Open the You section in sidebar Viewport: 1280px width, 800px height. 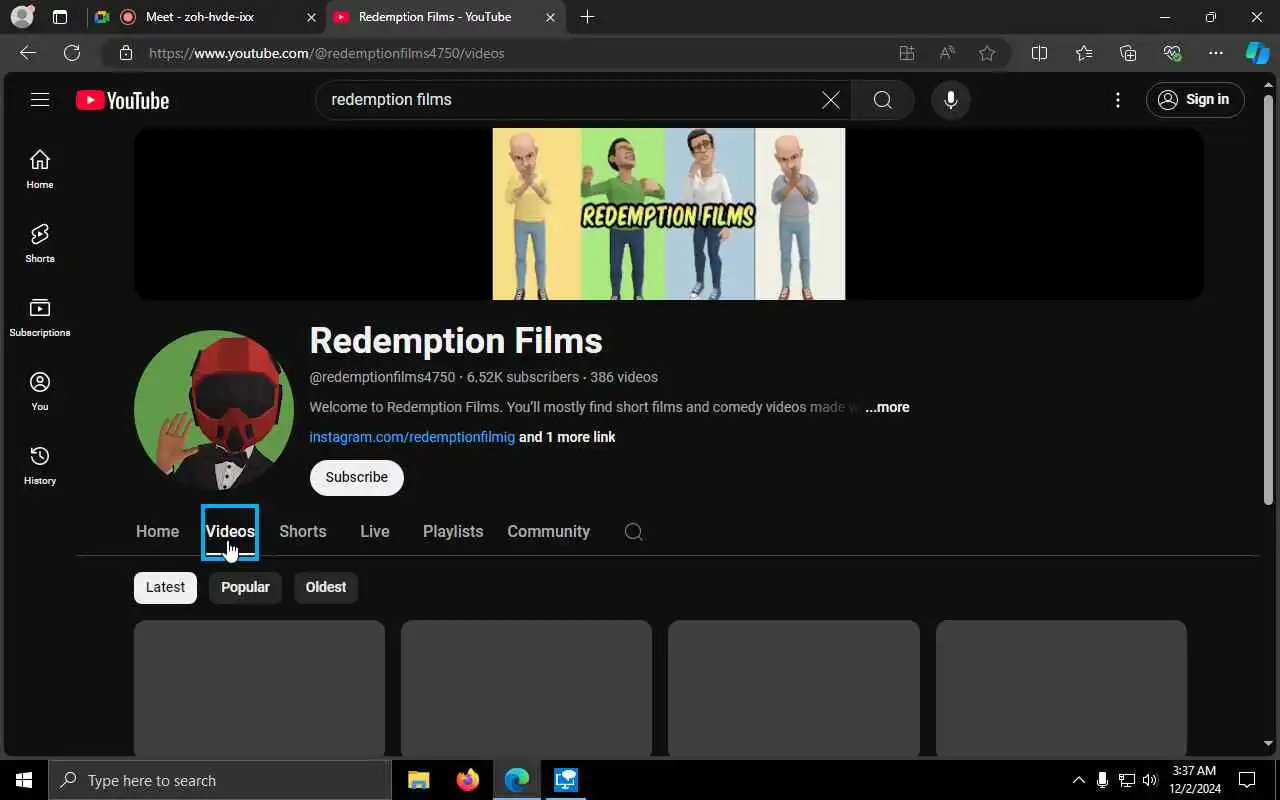(x=40, y=391)
